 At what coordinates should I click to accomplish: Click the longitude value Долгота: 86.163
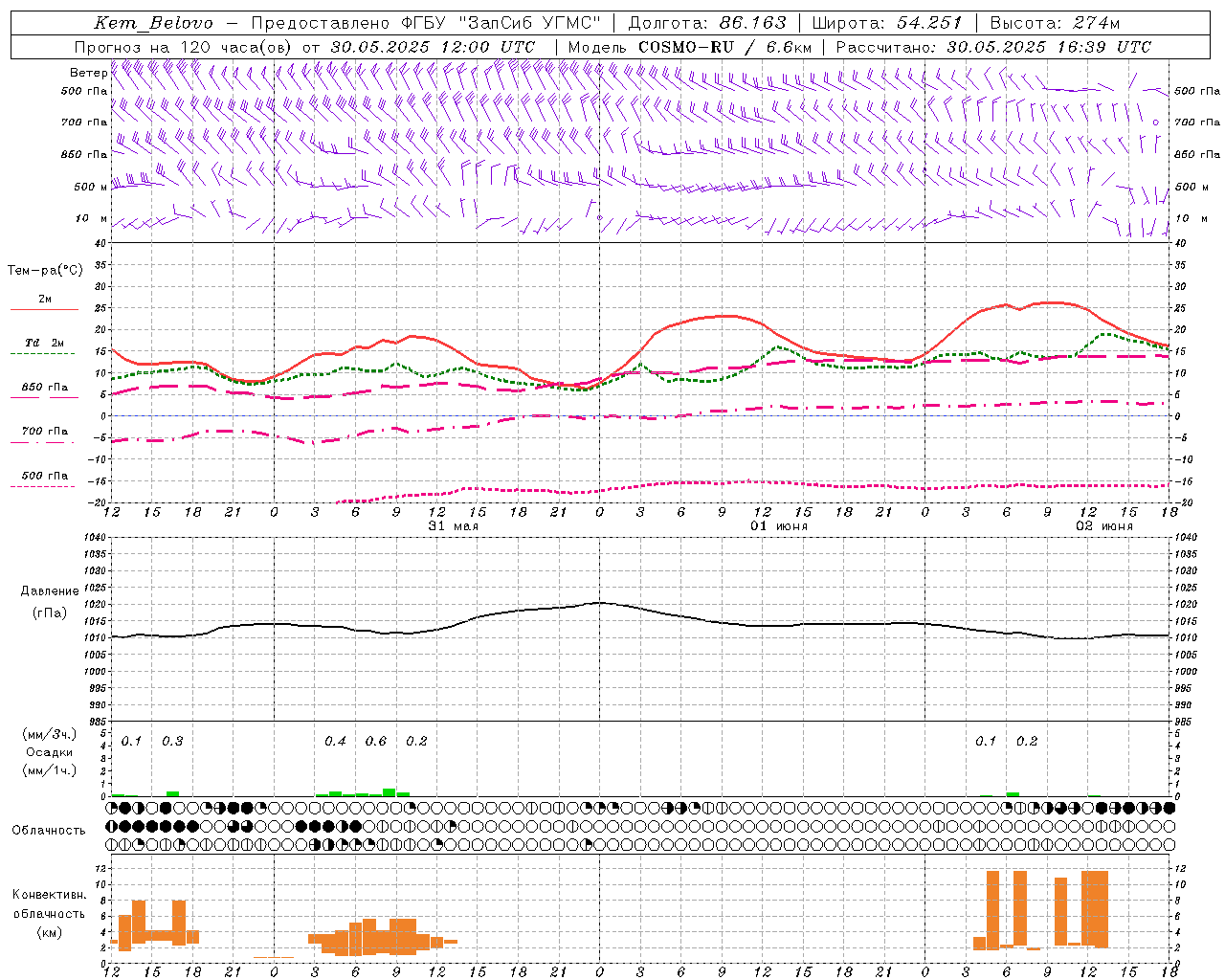[707, 23]
